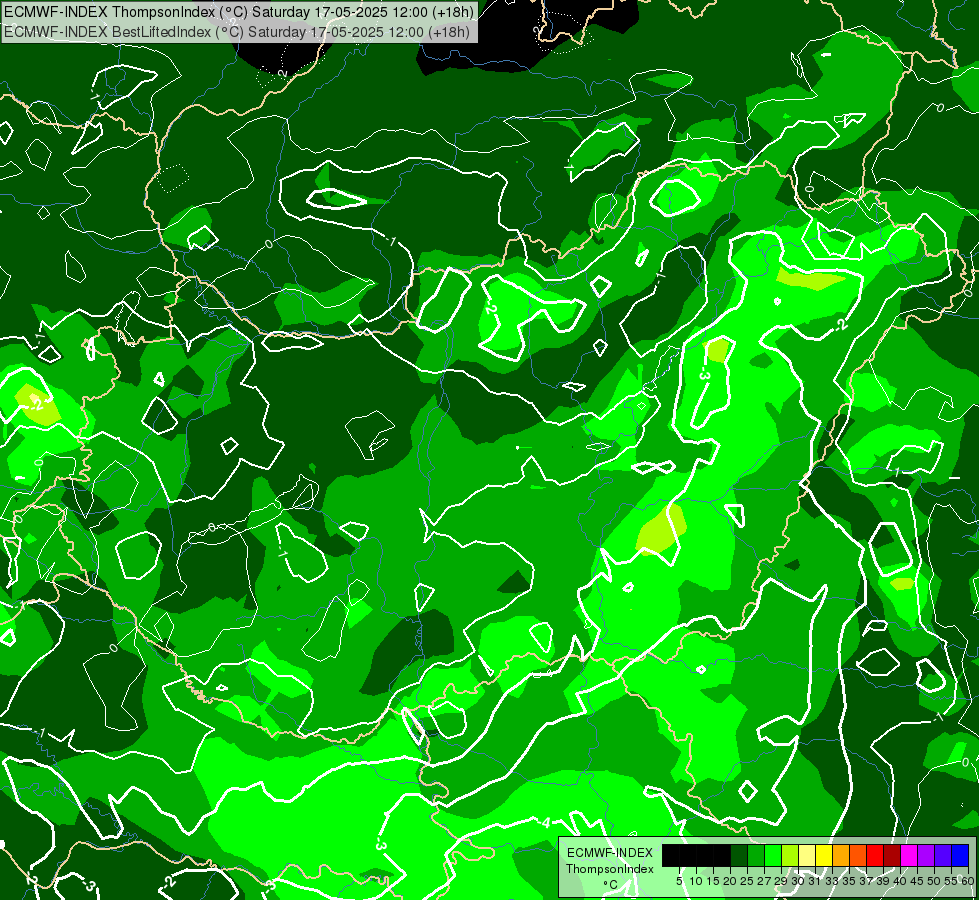
Task: Click the medium green 25–27 legend swatch
Action: pos(756,856)
